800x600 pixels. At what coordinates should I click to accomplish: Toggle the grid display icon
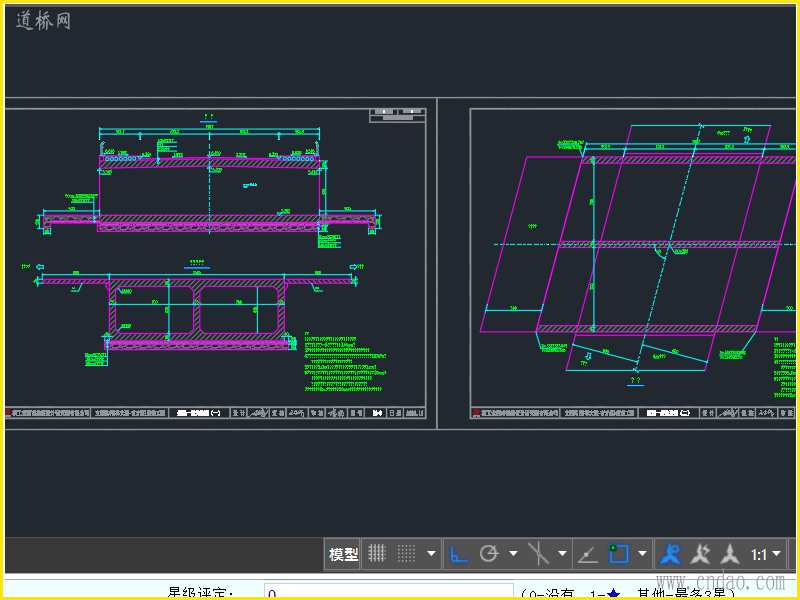pyautogui.click(x=377, y=553)
